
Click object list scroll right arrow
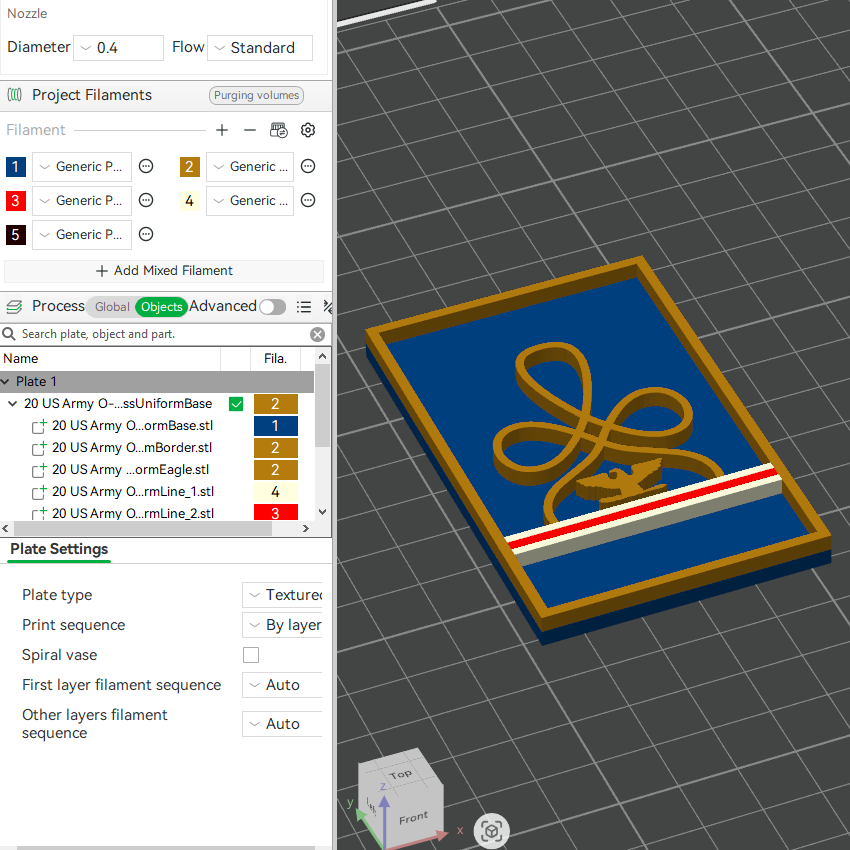click(306, 529)
